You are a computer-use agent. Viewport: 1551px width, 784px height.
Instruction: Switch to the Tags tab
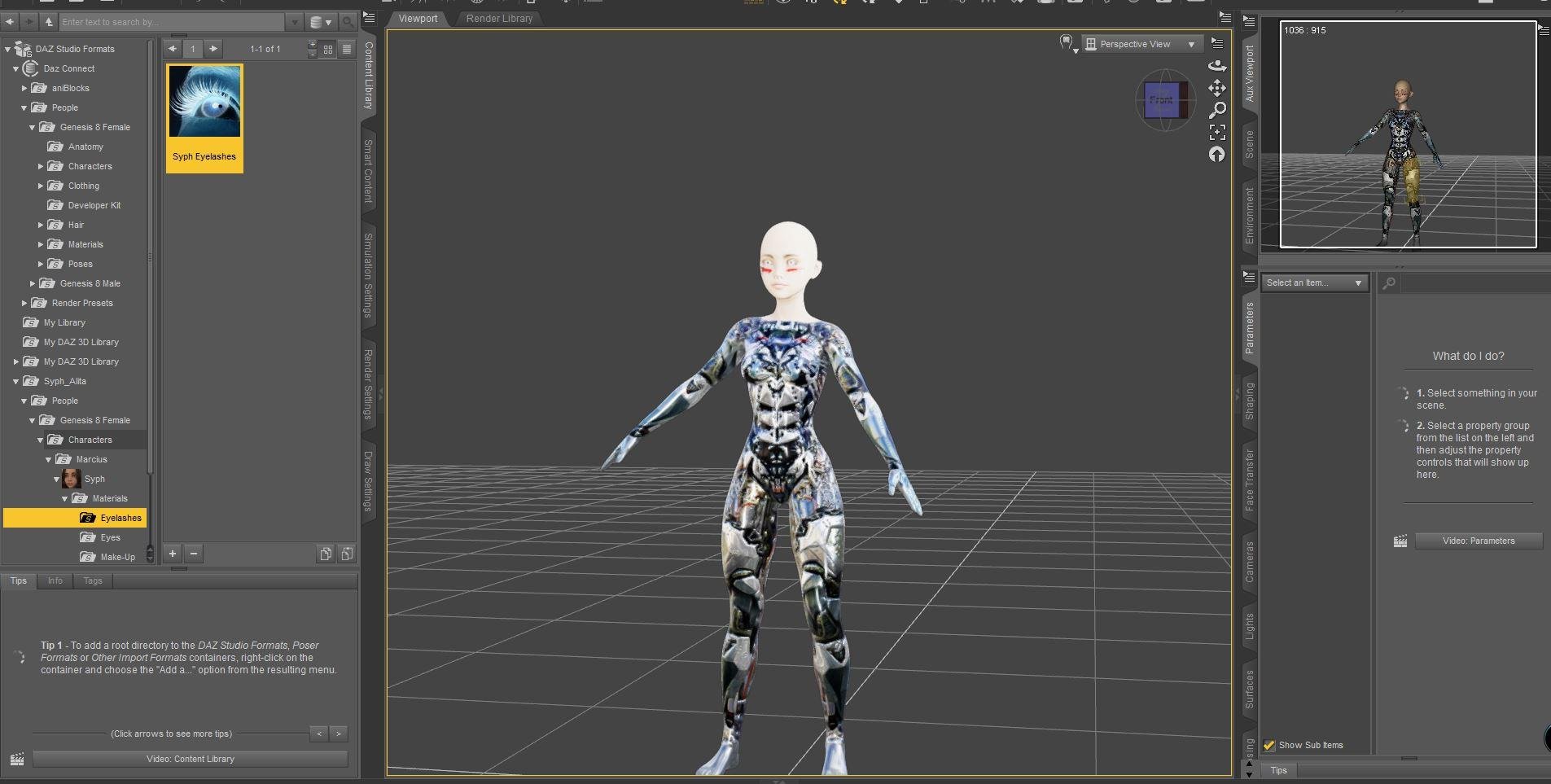coord(93,580)
